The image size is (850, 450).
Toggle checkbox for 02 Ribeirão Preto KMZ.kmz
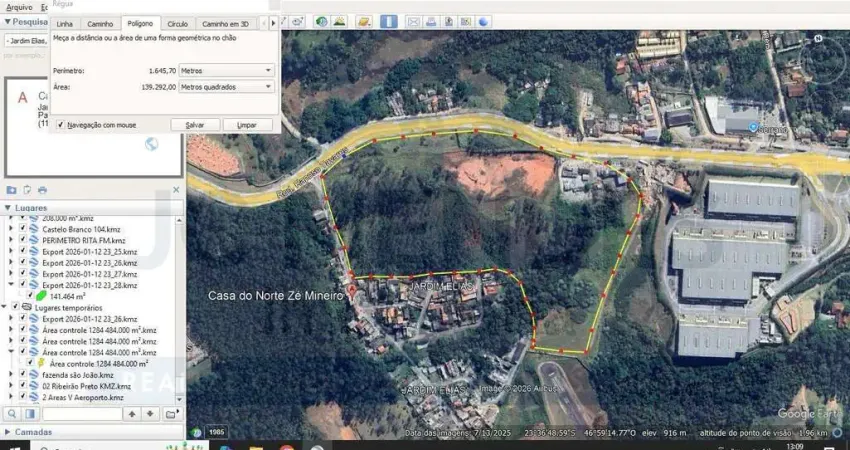[x=22, y=386]
